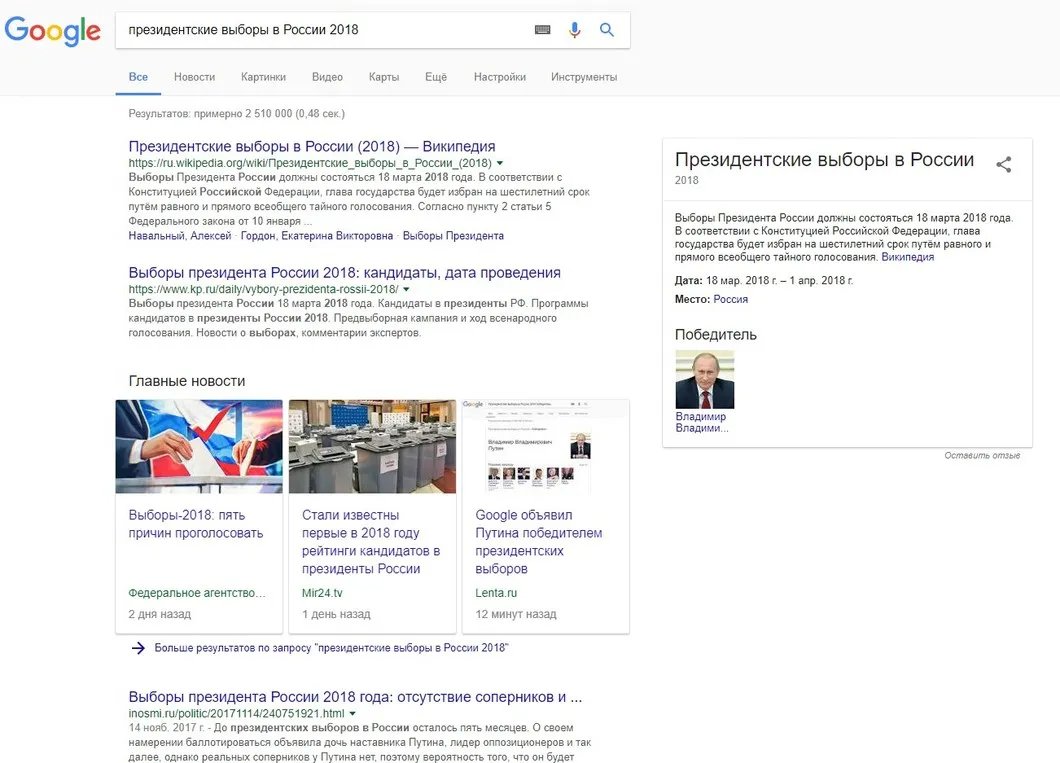Click Vladimir Putin's winner thumbnail

coord(705,379)
